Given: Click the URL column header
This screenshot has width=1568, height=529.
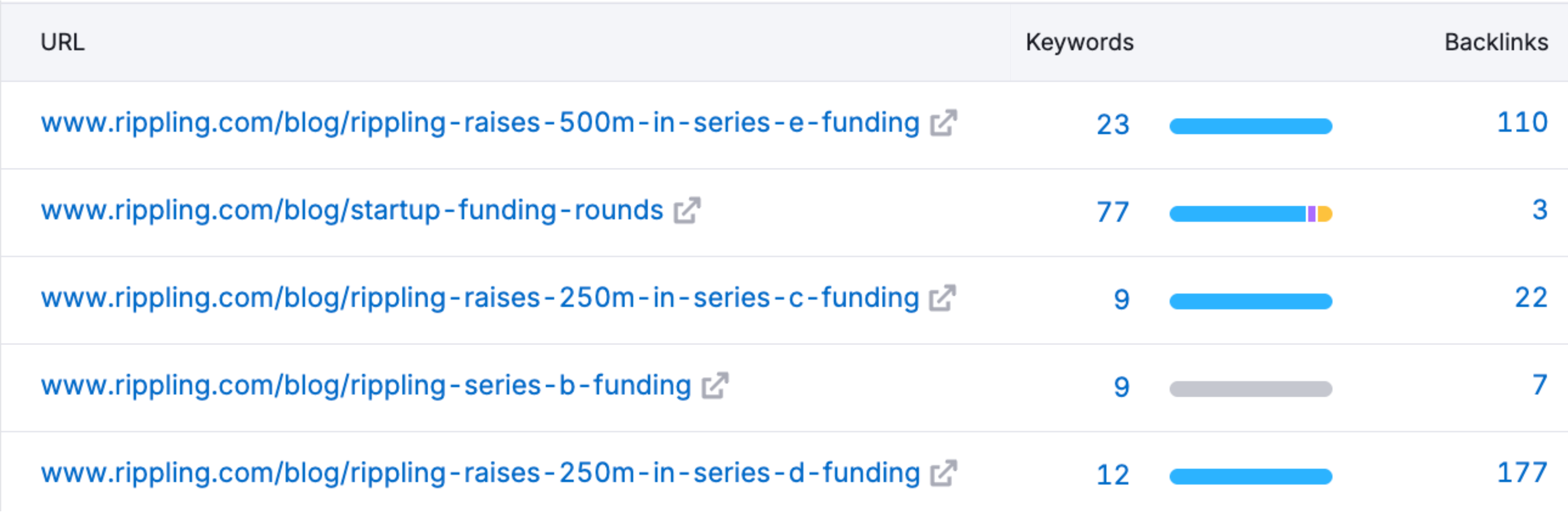Looking at the screenshot, I should (x=63, y=42).
